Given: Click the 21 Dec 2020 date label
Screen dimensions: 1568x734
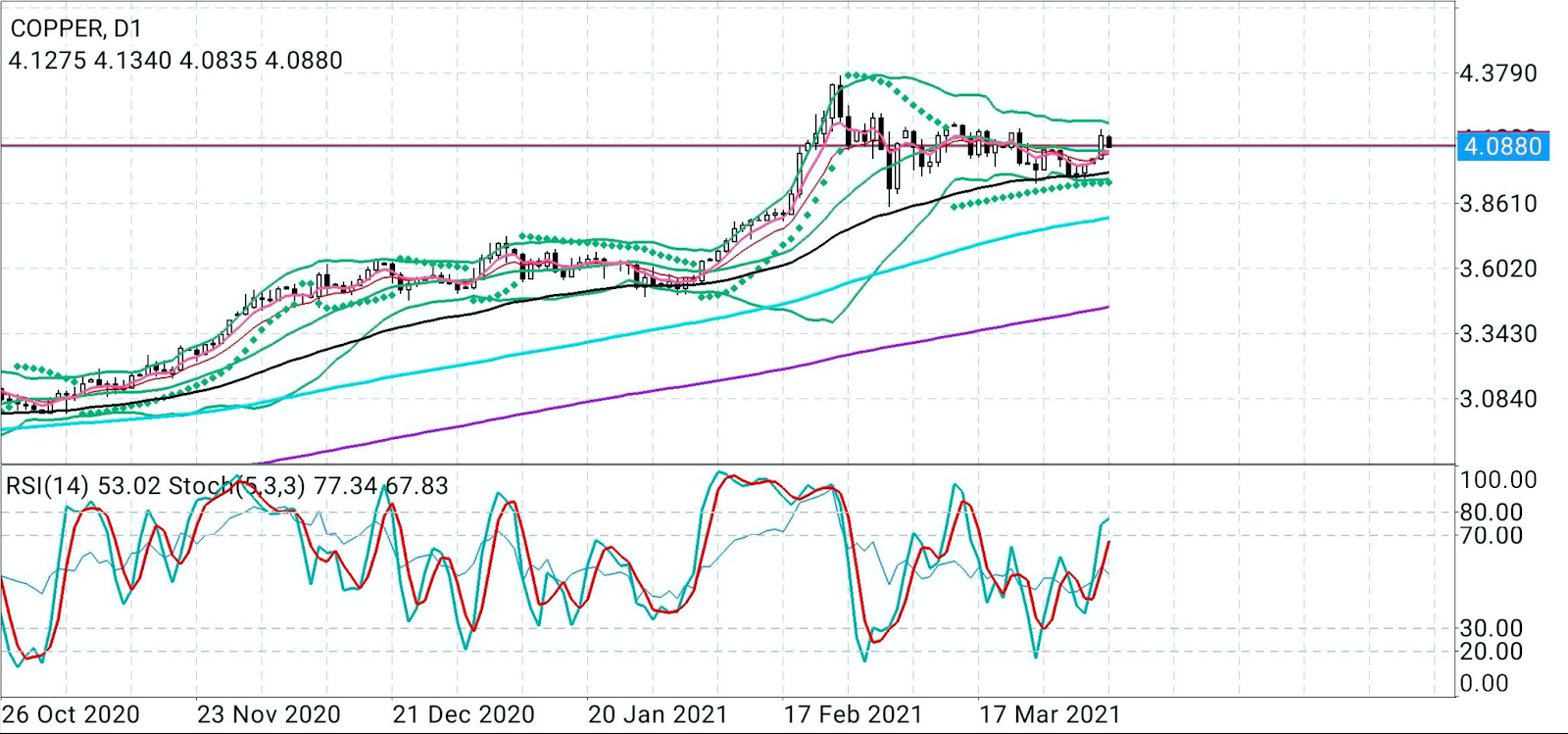Looking at the screenshot, I should pyautogui.click(x=464, y=714).
